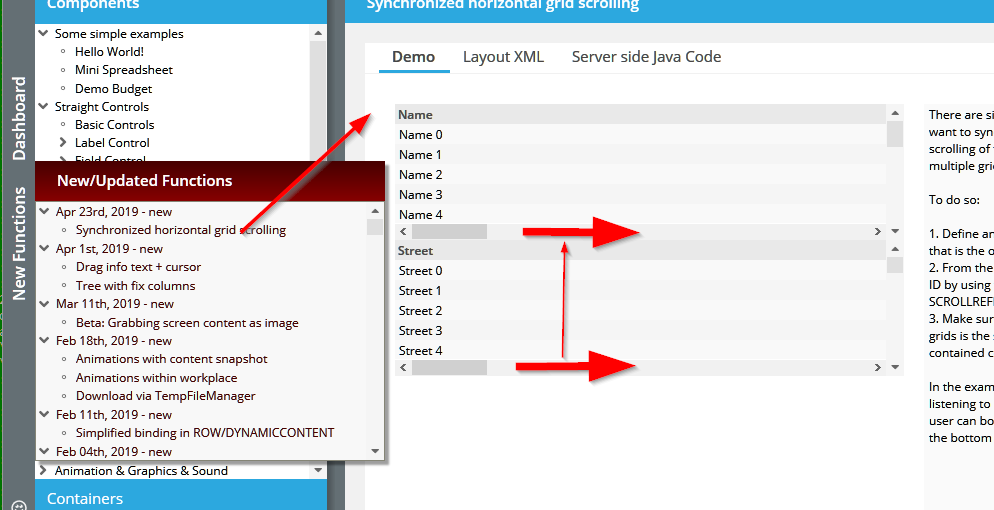Open the Containers section header
Viewport: 994px width, 510px height.
point(85,498)
